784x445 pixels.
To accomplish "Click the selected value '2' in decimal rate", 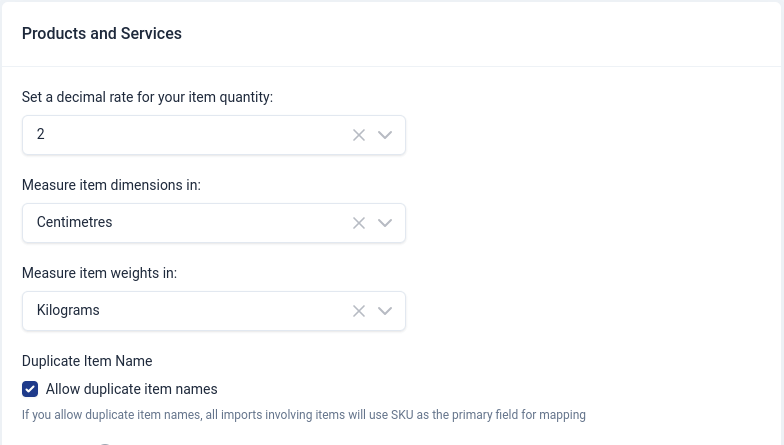I will (41, 134).
